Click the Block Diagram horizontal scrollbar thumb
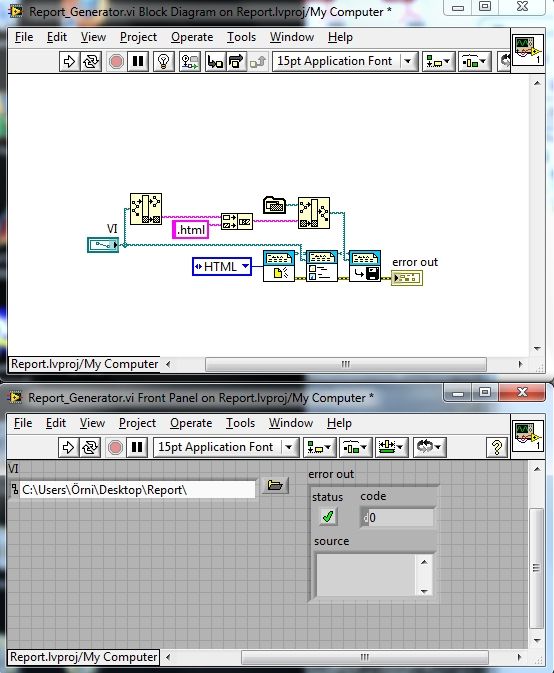This screenshot has height=673, width=554. (346, 364)
